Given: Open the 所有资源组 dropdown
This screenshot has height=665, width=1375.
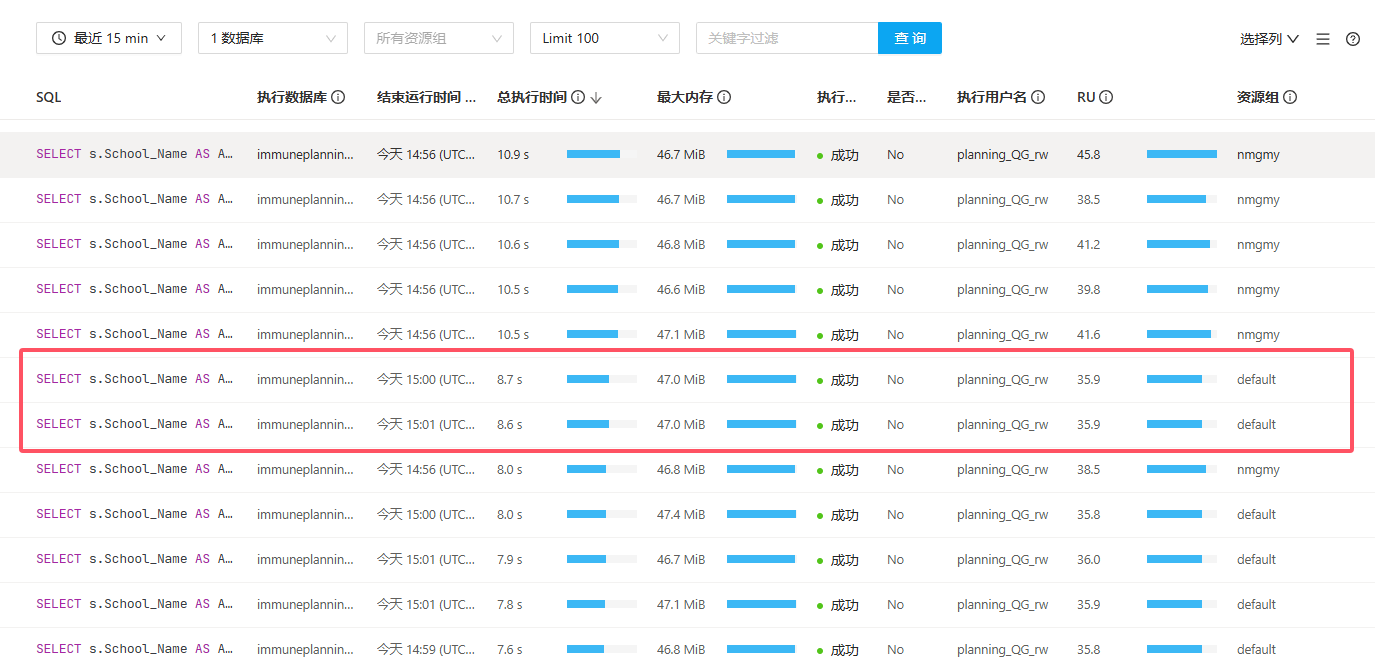Looking at the screenshot, I should tap(439, 38).
